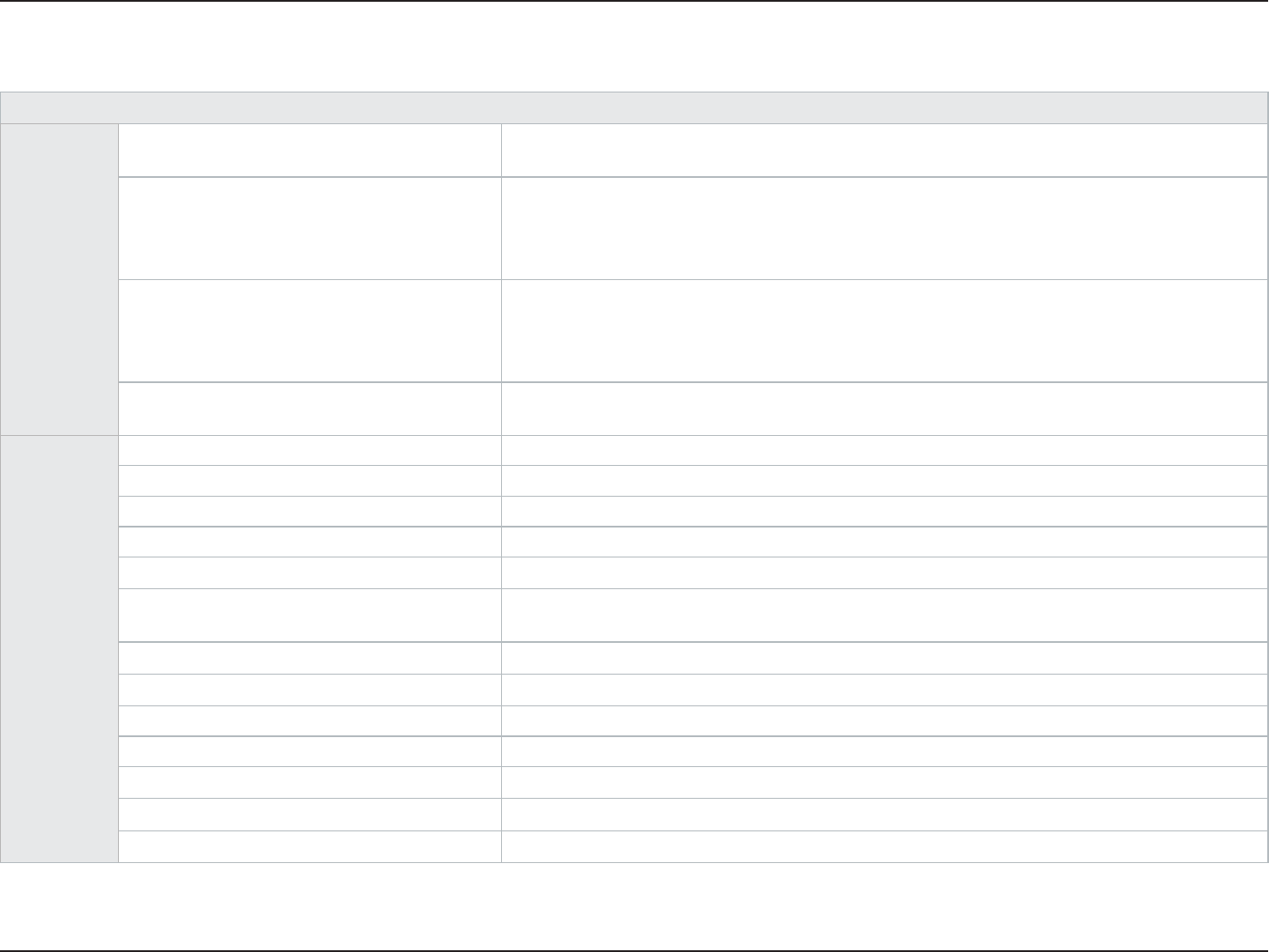1269x952 pixels.
Task: Click the gray header bar atop the table
Action: (x=634, y=107)
